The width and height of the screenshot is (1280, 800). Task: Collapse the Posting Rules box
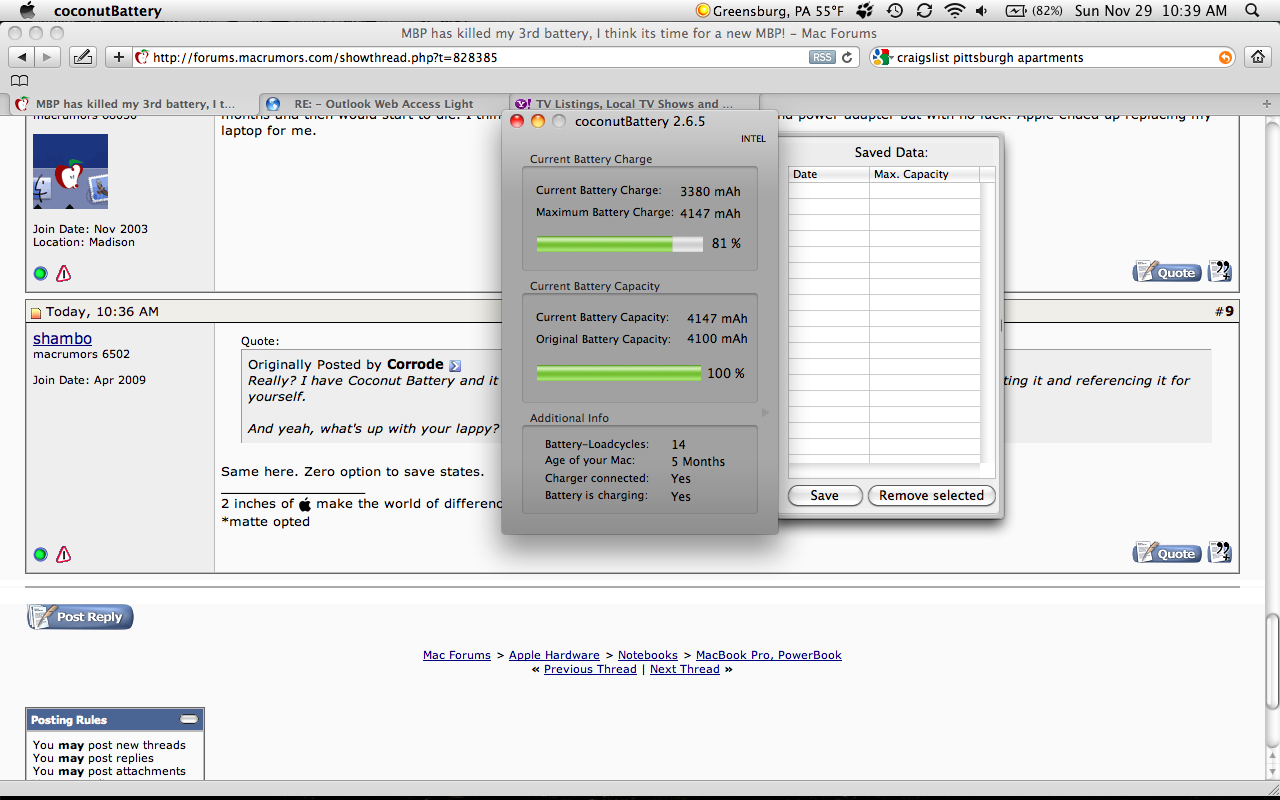(x=189, y=719)
